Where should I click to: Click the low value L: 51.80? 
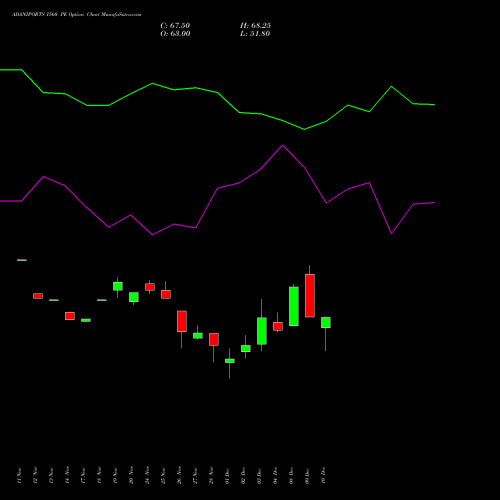255,34
